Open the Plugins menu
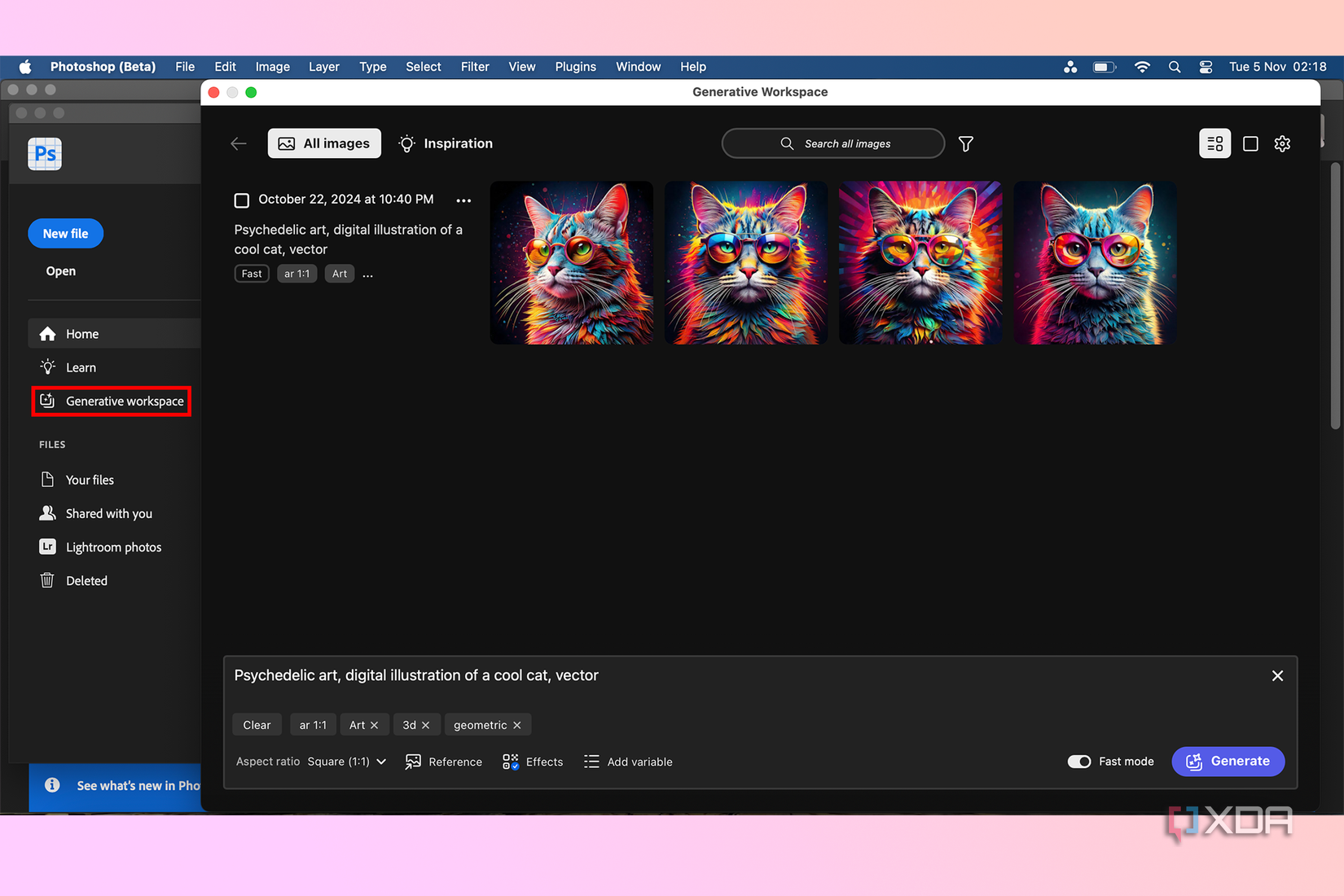Viewport: 1344px width, 896px height. click(575, 67)
